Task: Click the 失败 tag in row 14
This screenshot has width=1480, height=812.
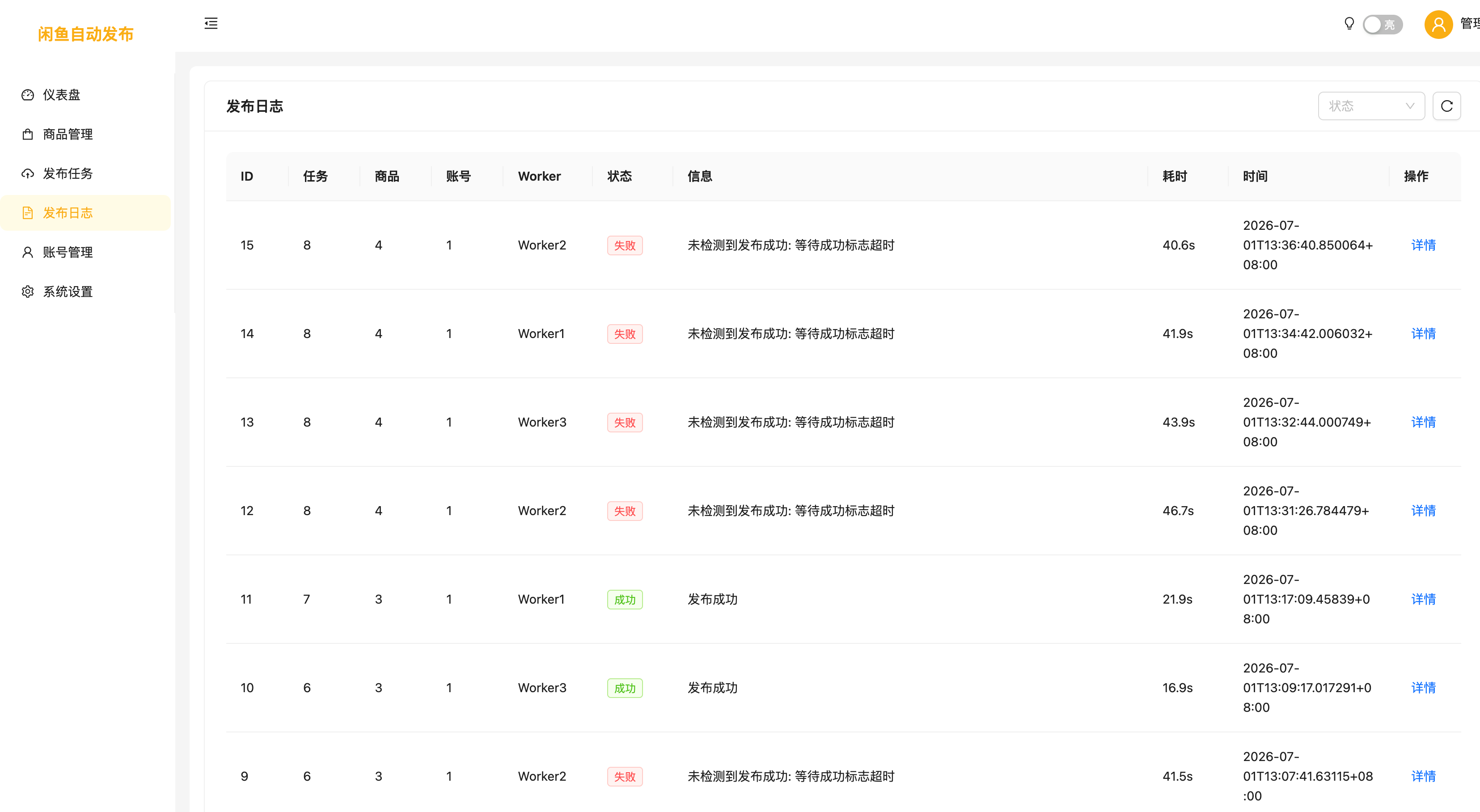Action: tap(625, 334)
